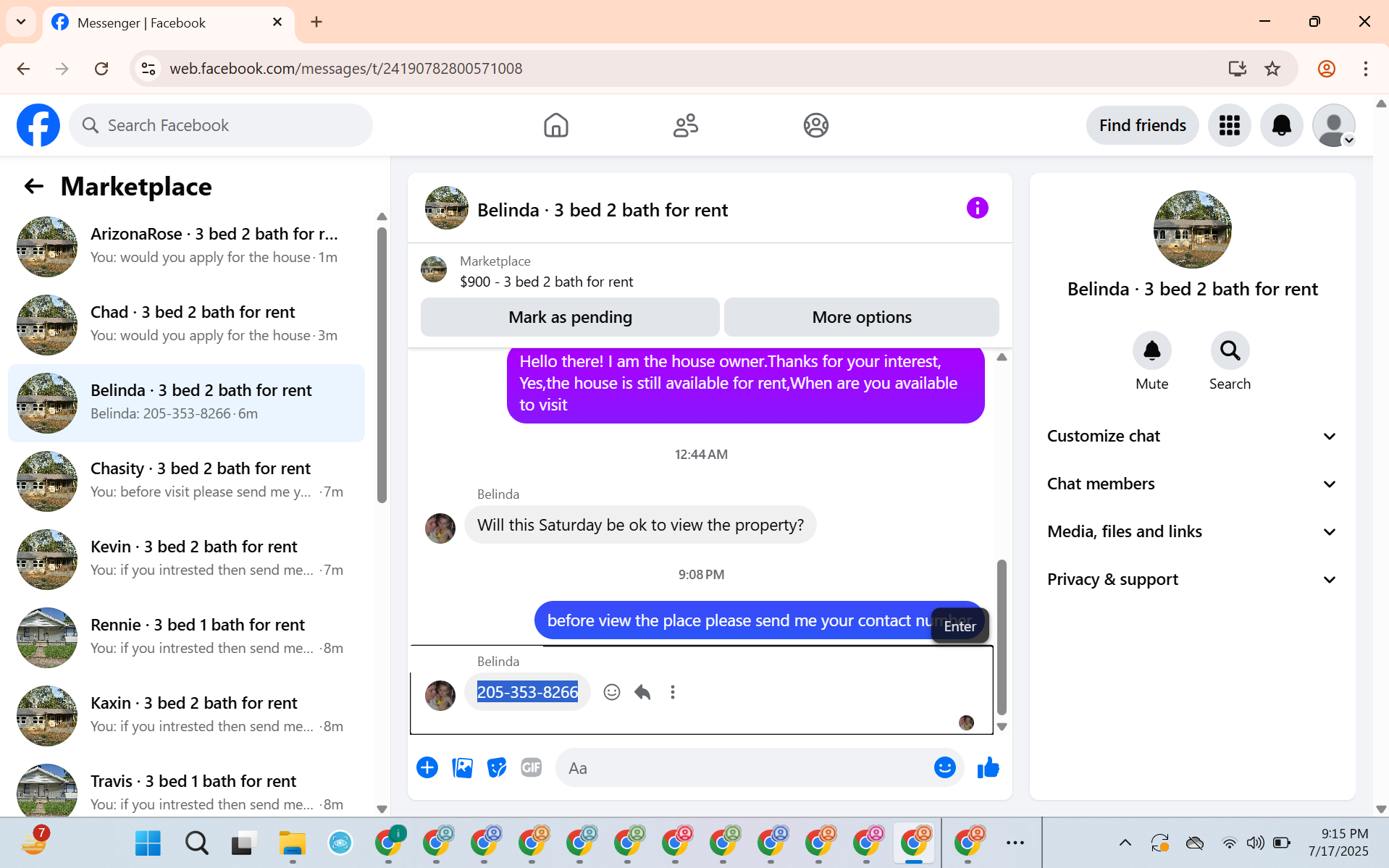Open the Facebook menu grid icon

coord(1229,125)
